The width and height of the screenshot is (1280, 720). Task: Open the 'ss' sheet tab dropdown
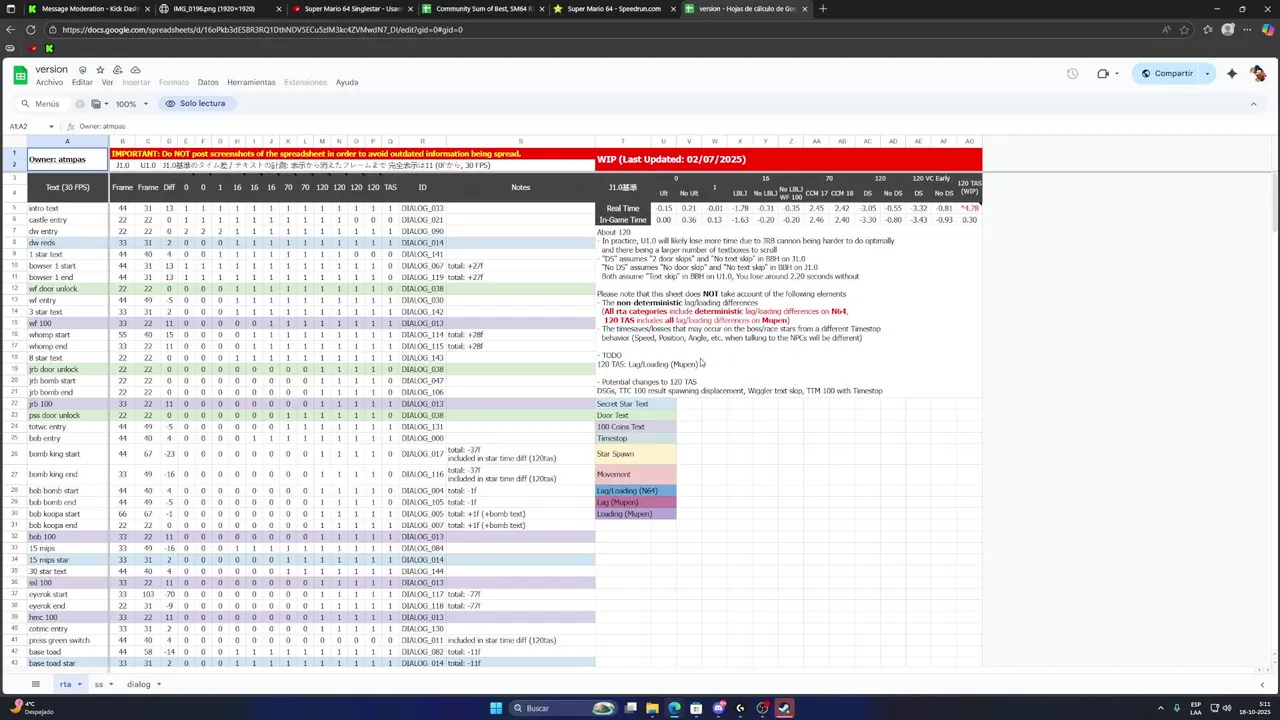110,685
